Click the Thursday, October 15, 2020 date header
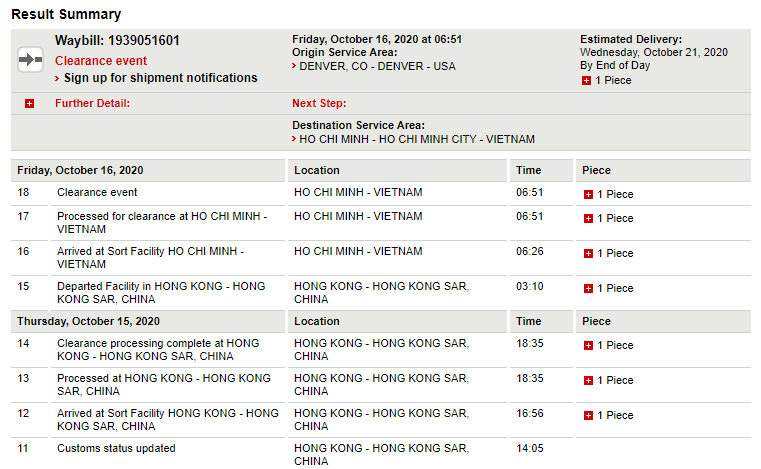Image resolution: width=761 pixels, height=469 pixels. point(88,321)
